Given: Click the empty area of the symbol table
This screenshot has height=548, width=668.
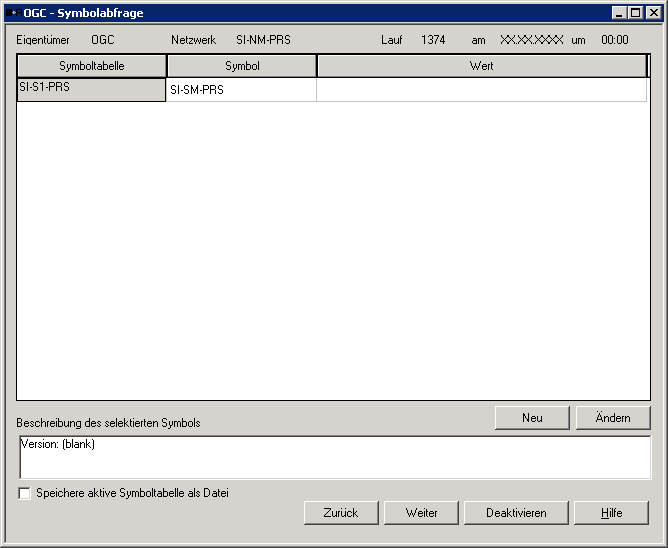Looking at the screenshot, I should coord(333,250).
